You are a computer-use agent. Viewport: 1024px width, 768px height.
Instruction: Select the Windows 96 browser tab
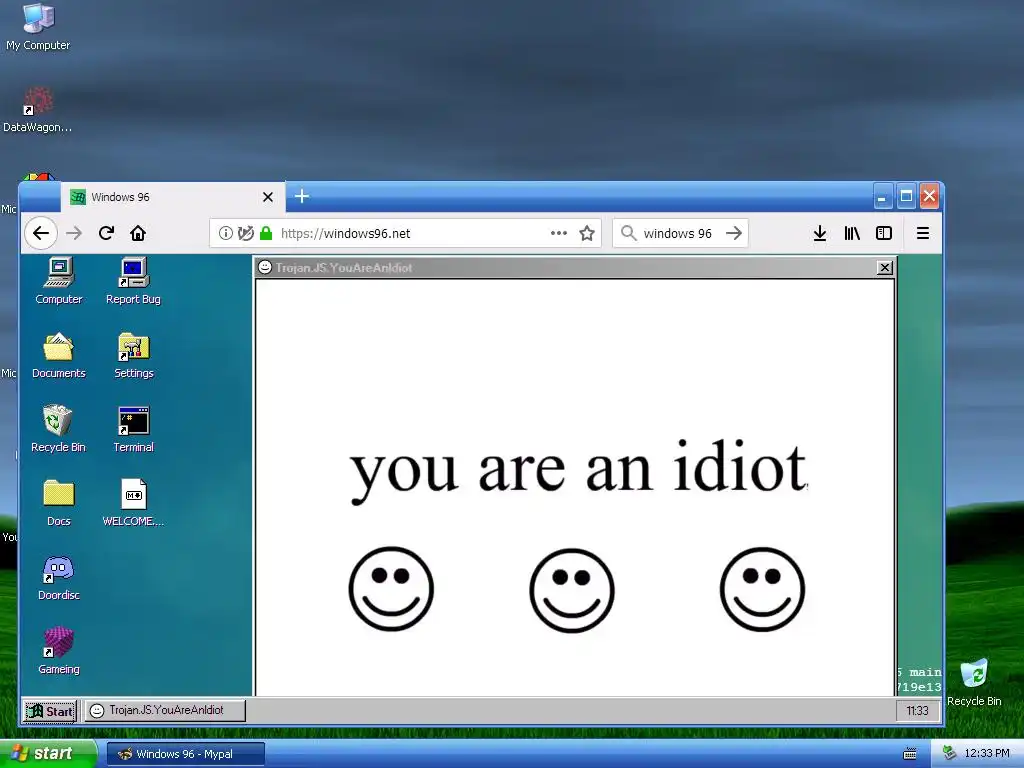click(x=173, y=197)
